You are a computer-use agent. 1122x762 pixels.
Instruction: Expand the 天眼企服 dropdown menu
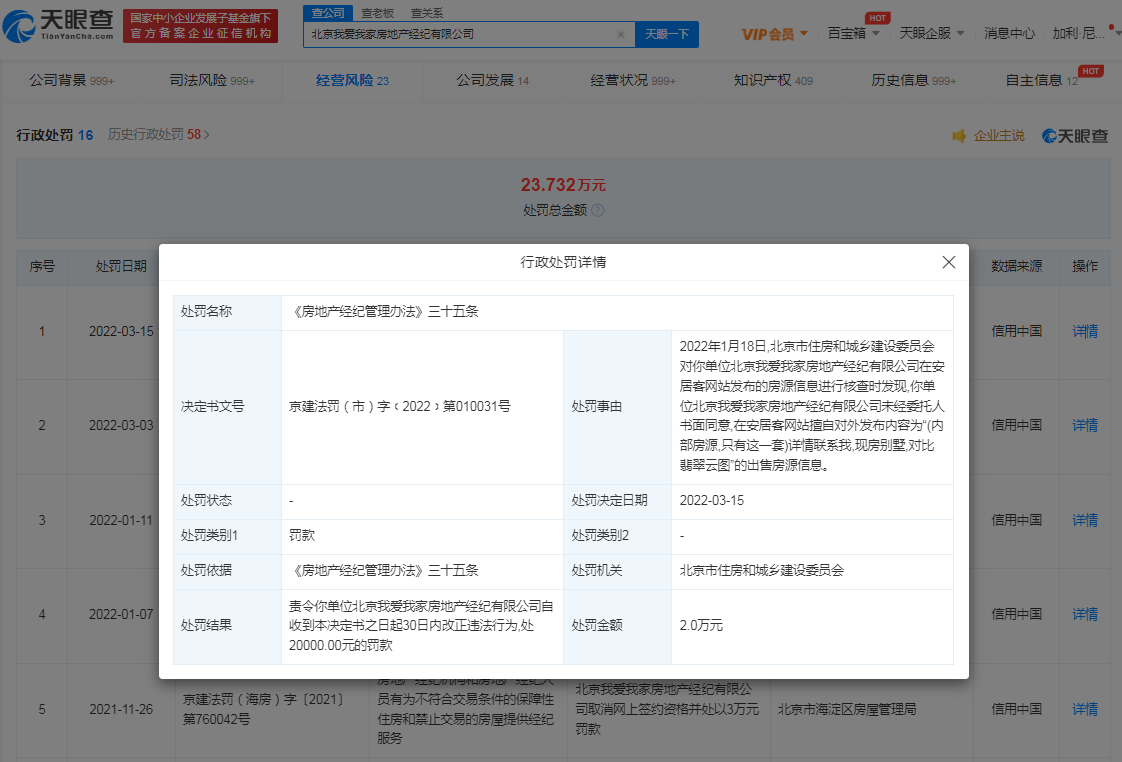[932, 34]
